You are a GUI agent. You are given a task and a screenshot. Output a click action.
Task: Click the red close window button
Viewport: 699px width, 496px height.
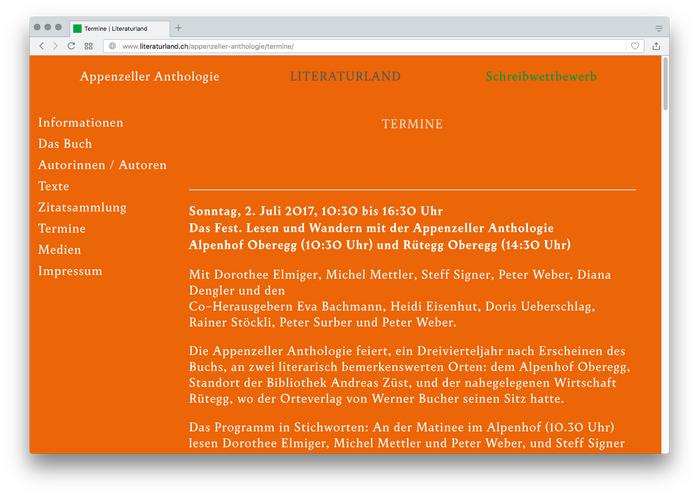(37, 27)
